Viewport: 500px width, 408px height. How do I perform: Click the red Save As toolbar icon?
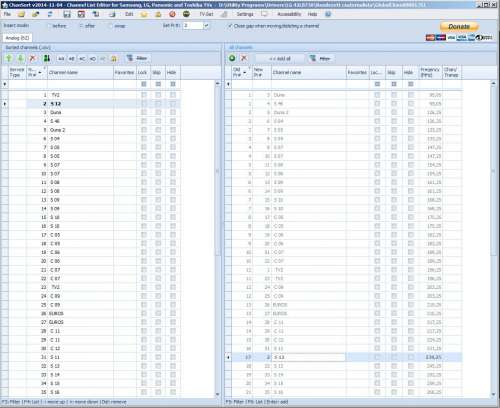coord(81,14)
